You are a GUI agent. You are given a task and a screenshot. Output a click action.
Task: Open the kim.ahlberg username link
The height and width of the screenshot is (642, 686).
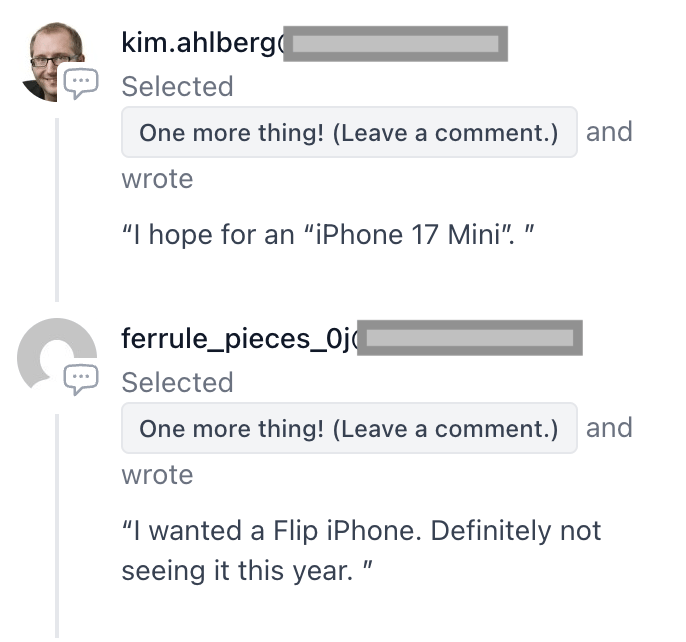201,43
